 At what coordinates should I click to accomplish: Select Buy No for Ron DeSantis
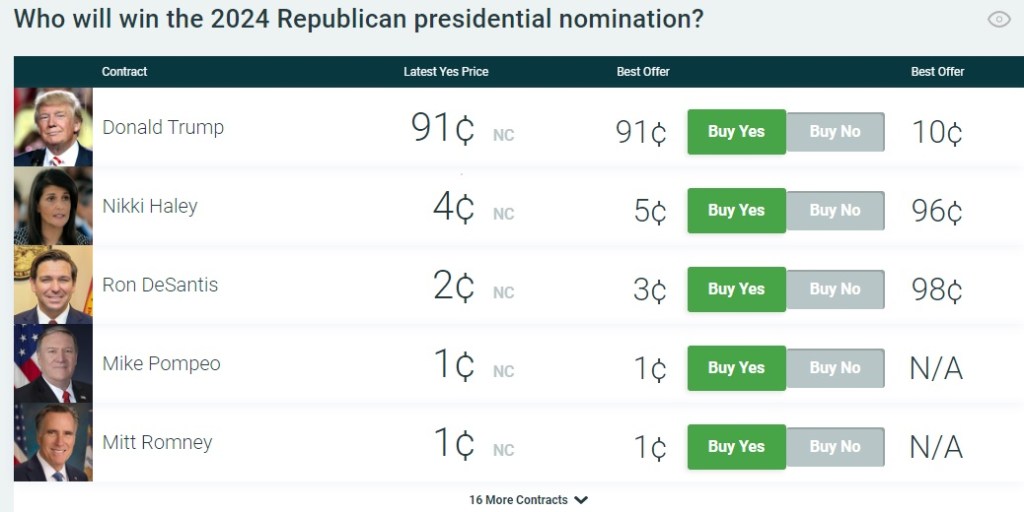click(x=835, y=289)
